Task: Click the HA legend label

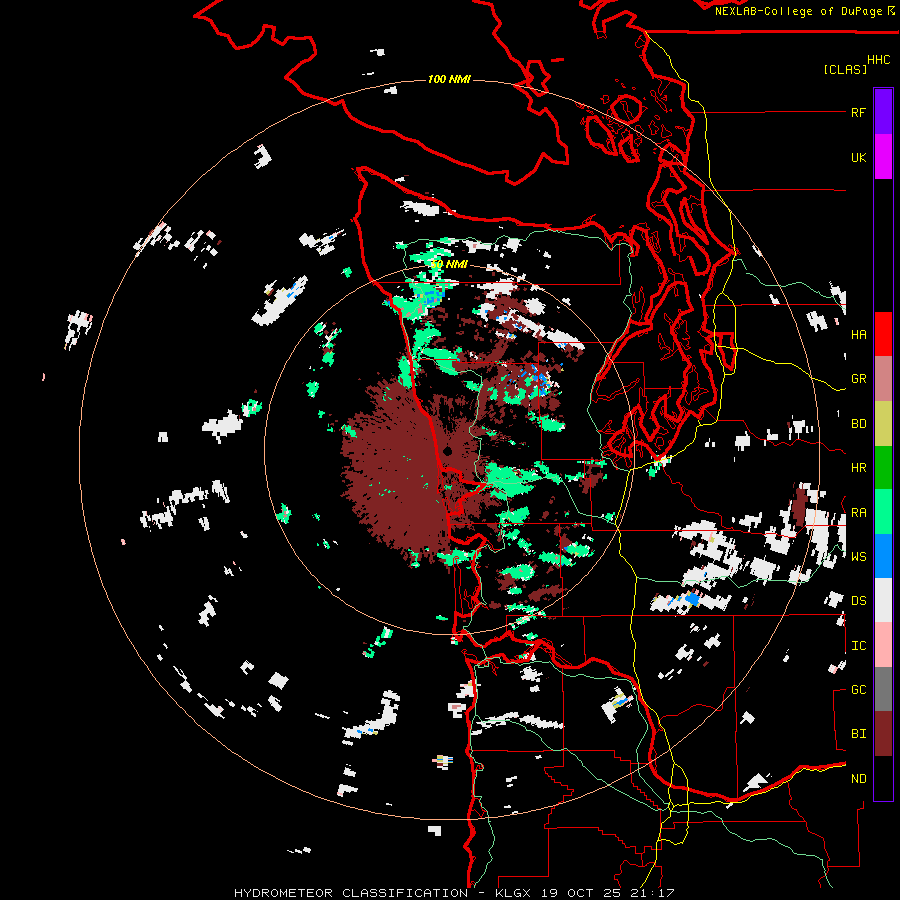Action: tap(858, 335)
